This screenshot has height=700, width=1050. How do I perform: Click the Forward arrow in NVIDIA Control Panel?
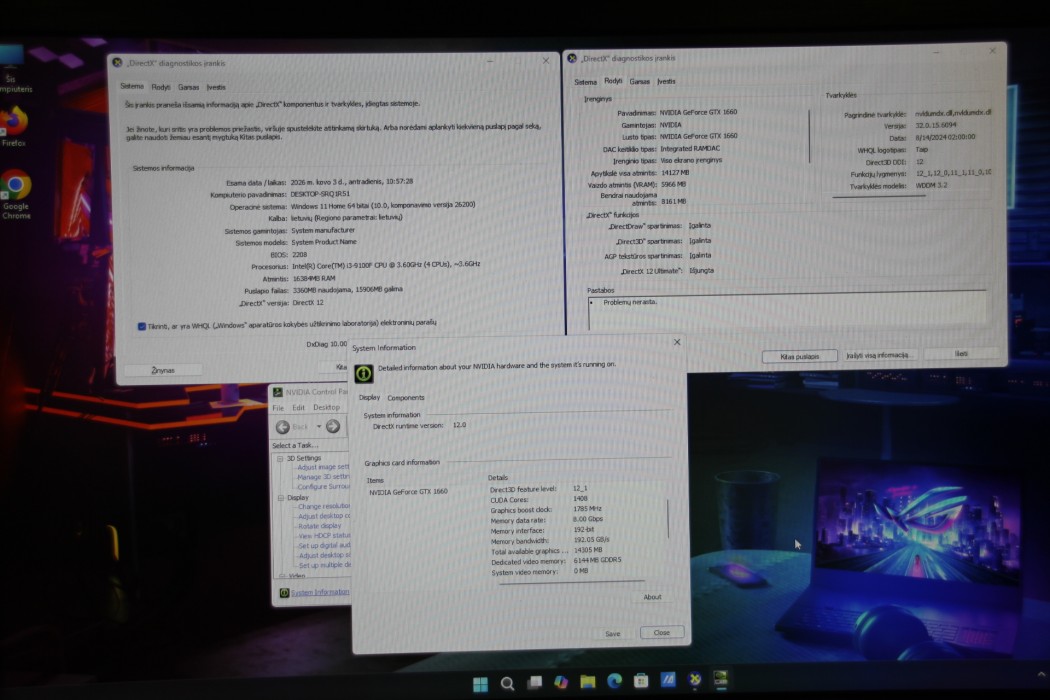coord(333,427)
